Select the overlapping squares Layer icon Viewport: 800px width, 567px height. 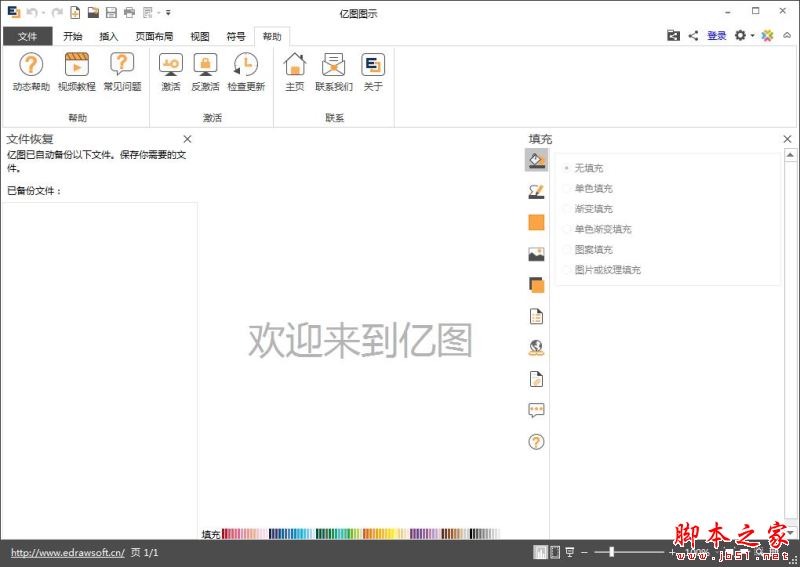pos(536,285)
